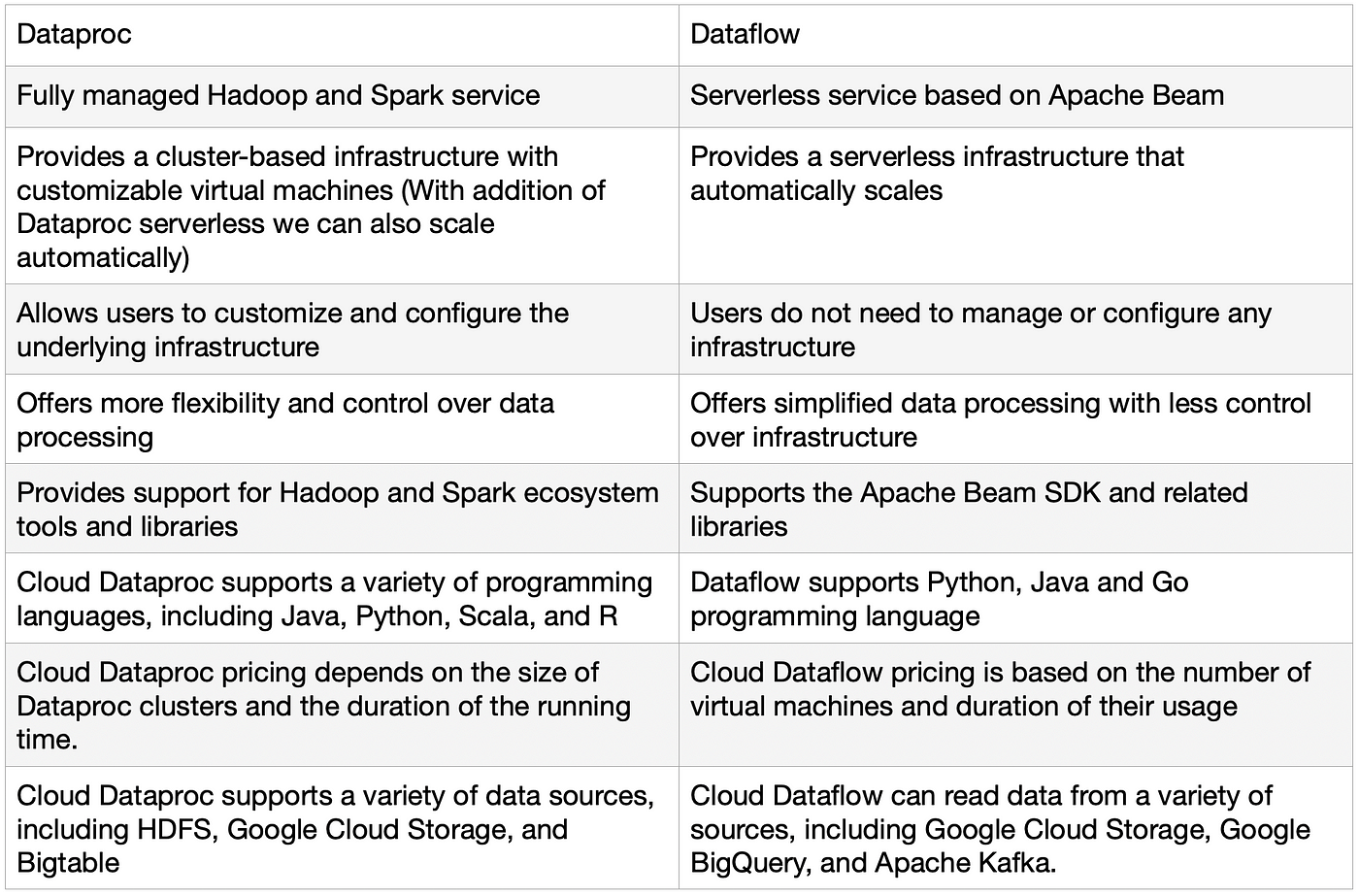1359x896 pixels.
Task: Click the 'Python, Java and Go' languages cell
Action: click(1015, 597)
